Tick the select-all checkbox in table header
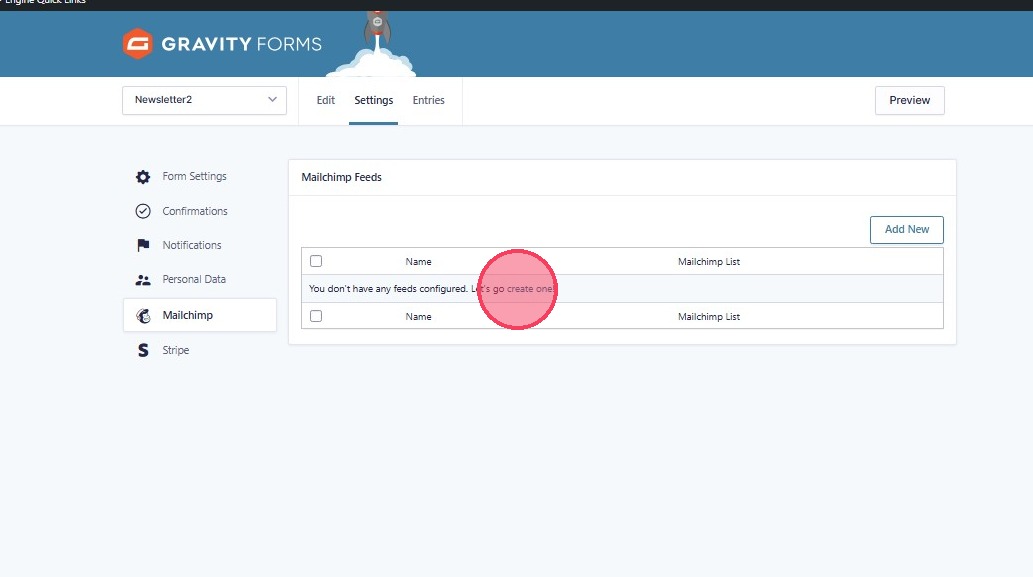The height and width of the screenshot is (577, 1033). (x=316, y=261)
